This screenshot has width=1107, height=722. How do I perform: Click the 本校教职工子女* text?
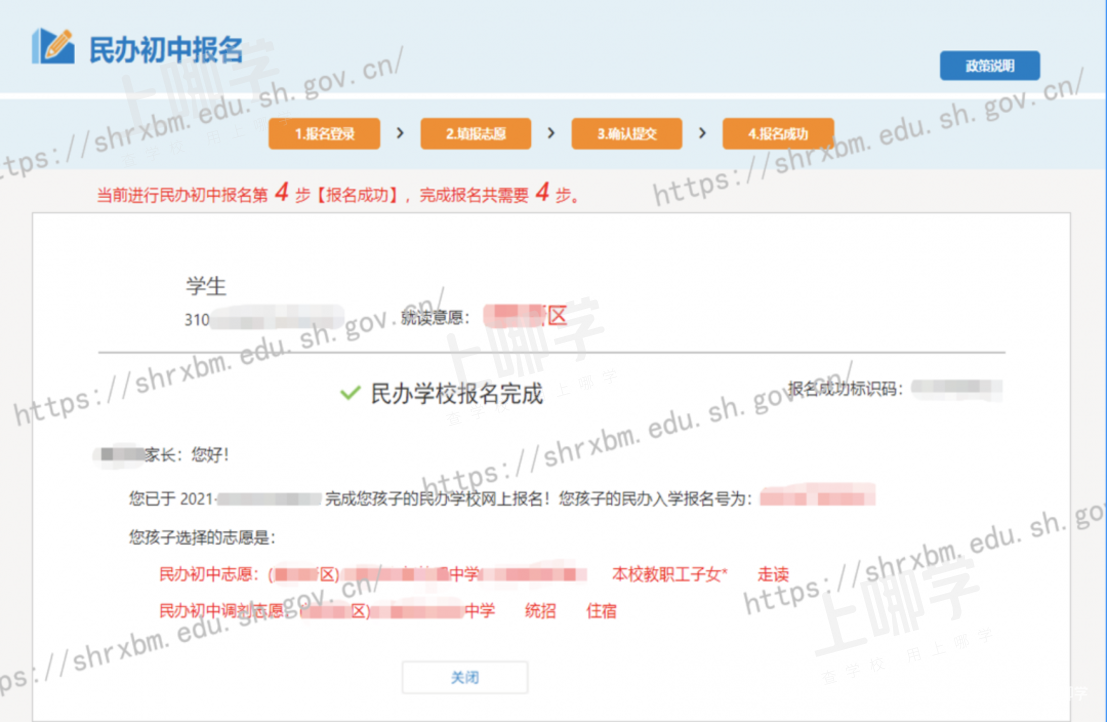pyautogui.click(x=669, y=575)
